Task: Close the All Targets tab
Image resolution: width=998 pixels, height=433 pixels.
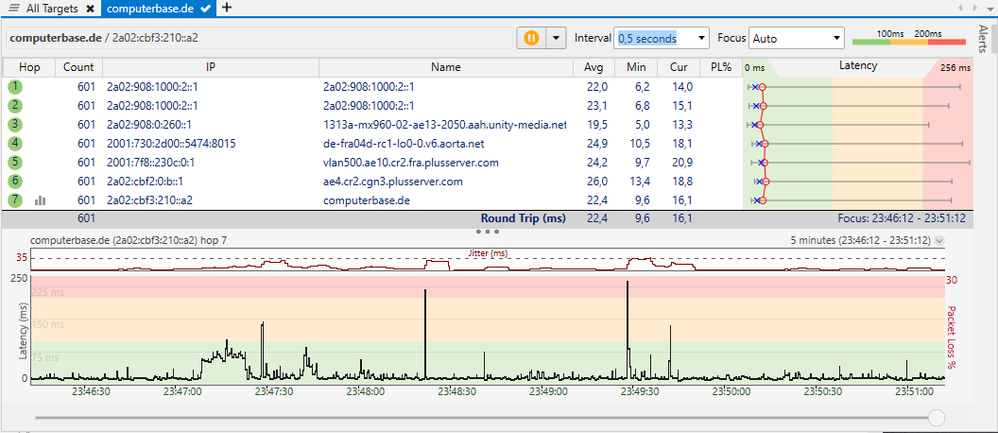Action: pos(90,8)
